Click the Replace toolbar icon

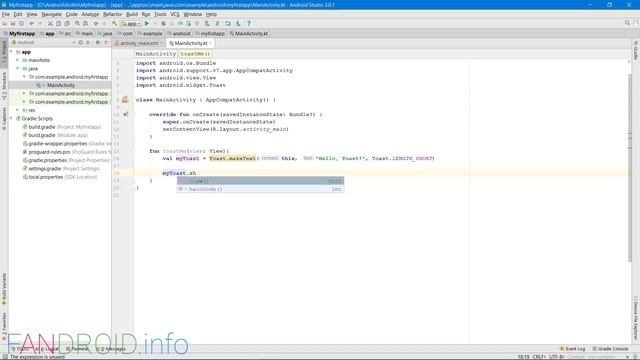[x=85, y=24]
